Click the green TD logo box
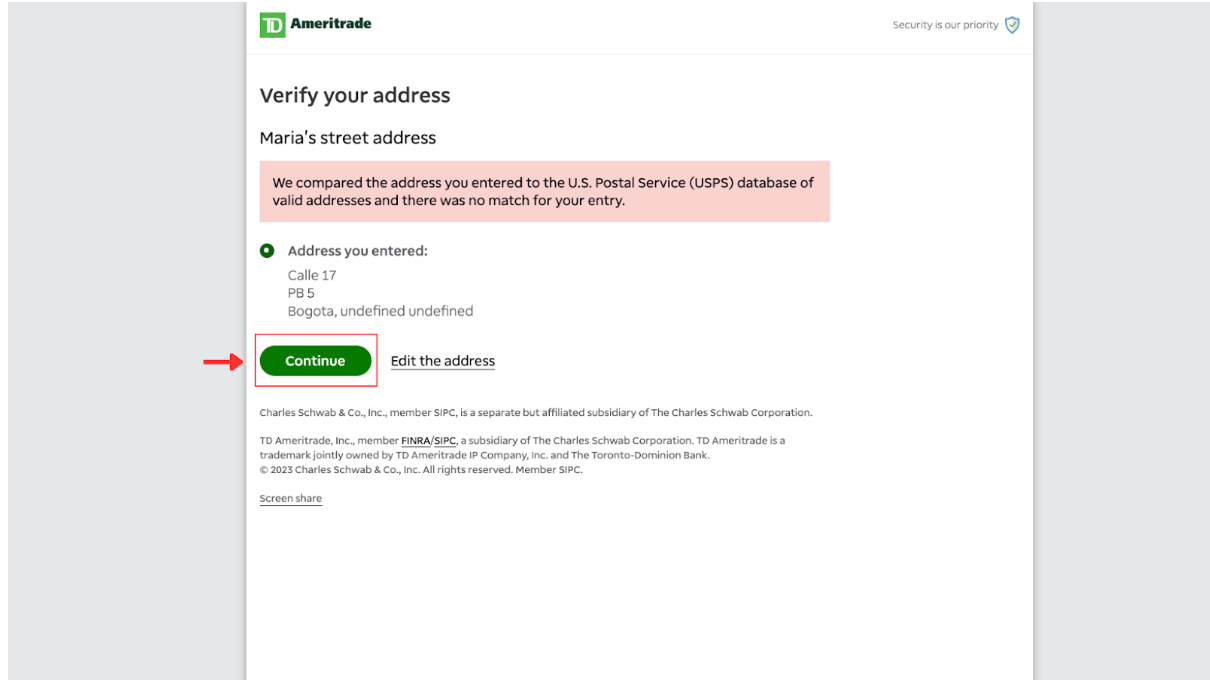Screen dimensions: 1210x680 [x=272, y=25]
